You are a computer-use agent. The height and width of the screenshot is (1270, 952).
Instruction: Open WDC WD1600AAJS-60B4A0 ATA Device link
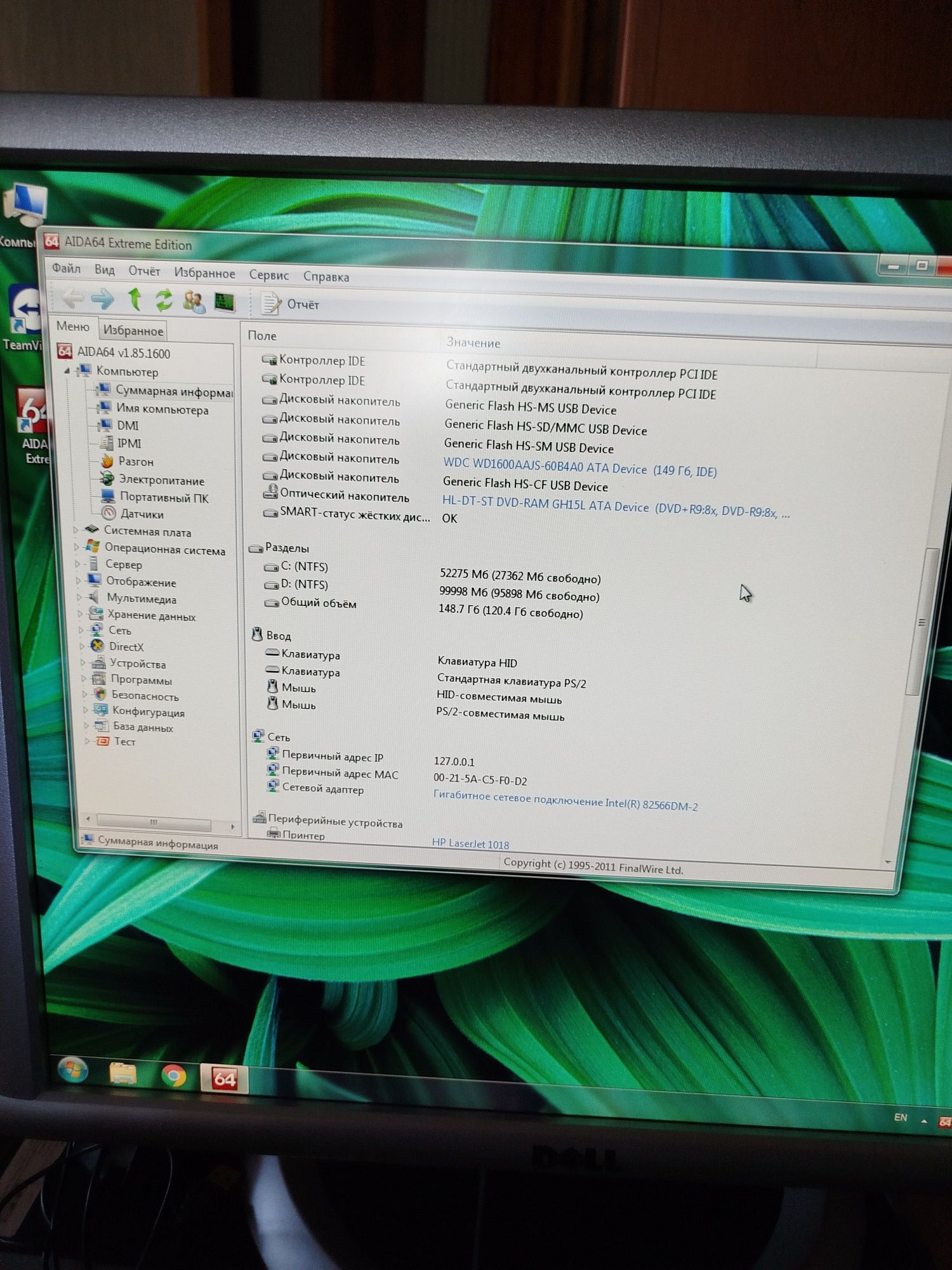(x=580, y=467)
